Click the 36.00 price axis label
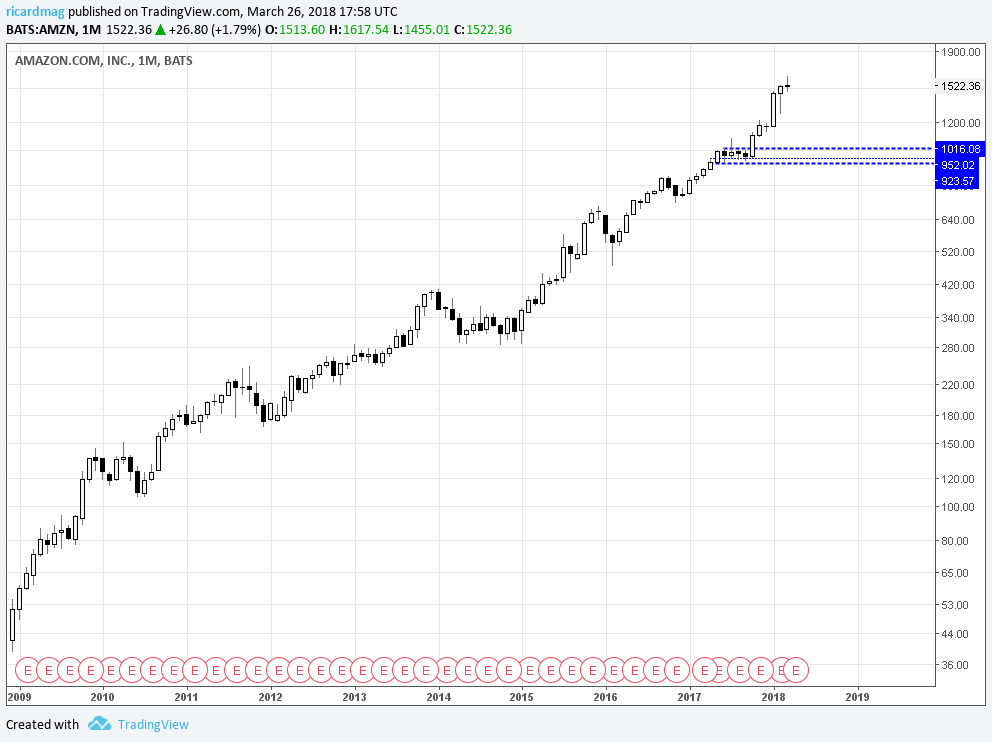This screenshot has height=742, width=992. (955, 665)
